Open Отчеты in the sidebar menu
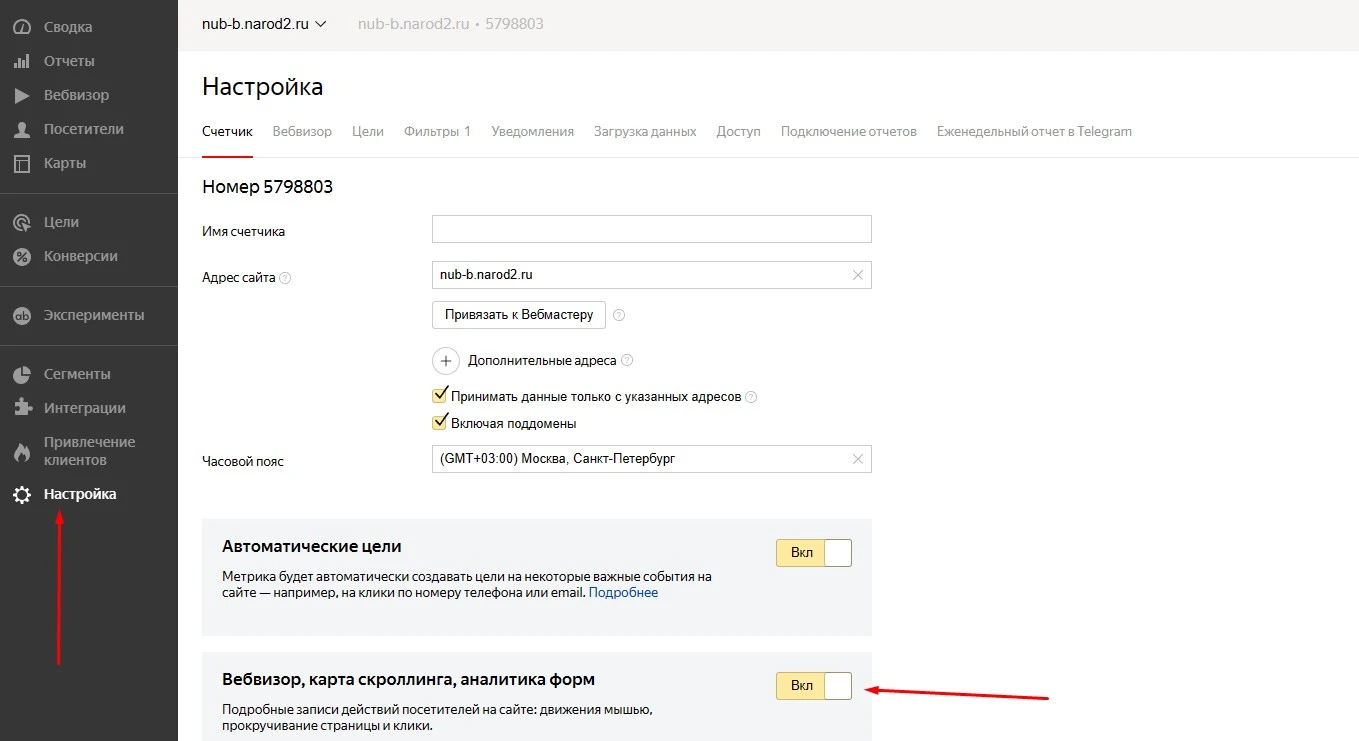Screen dimensions: 1359x741 tap(69, 61)
